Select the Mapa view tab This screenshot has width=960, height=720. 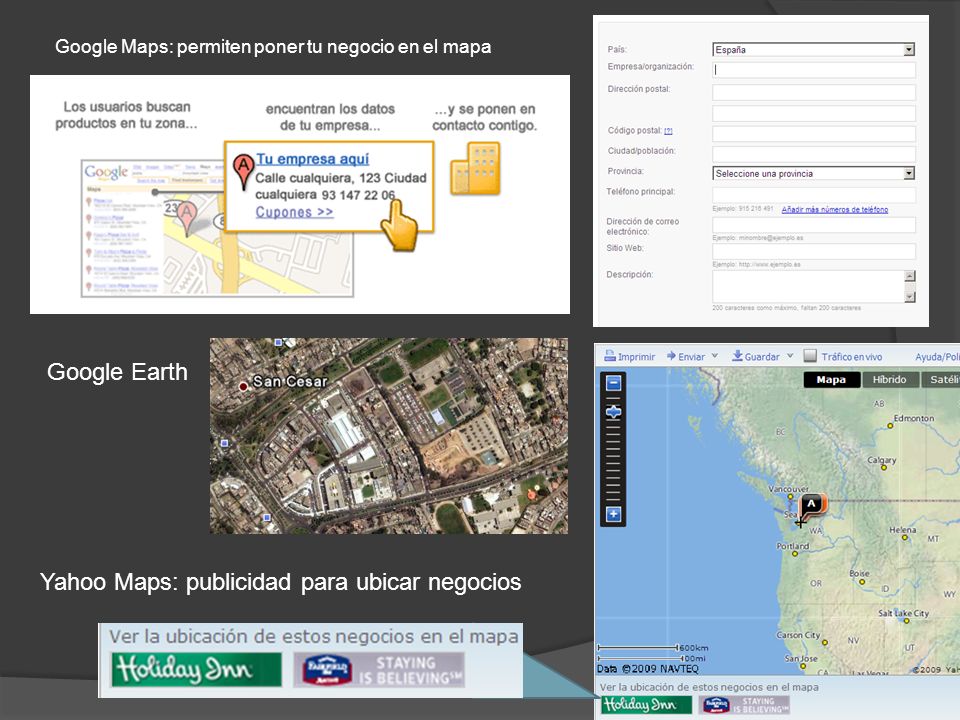point(831,380)
